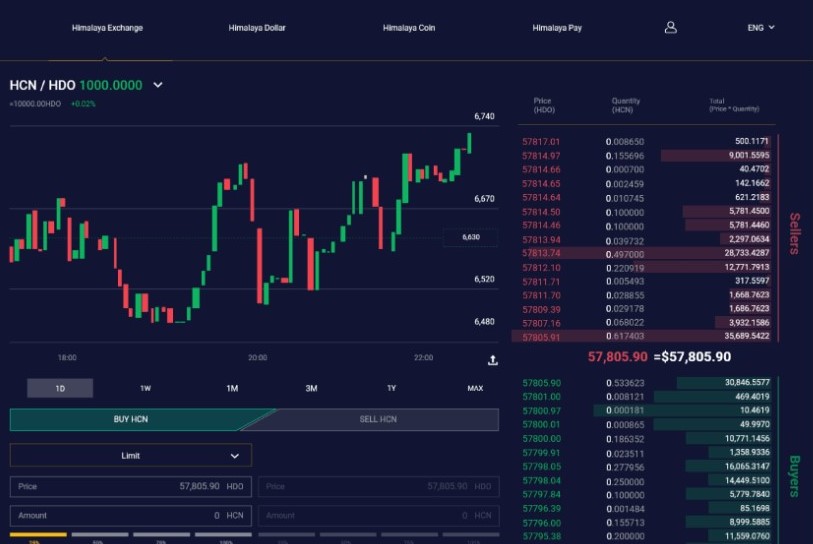Select buy order at price 57800.00
The height and width of the screenshot is (544, 813).
click(x=646, y=438)
